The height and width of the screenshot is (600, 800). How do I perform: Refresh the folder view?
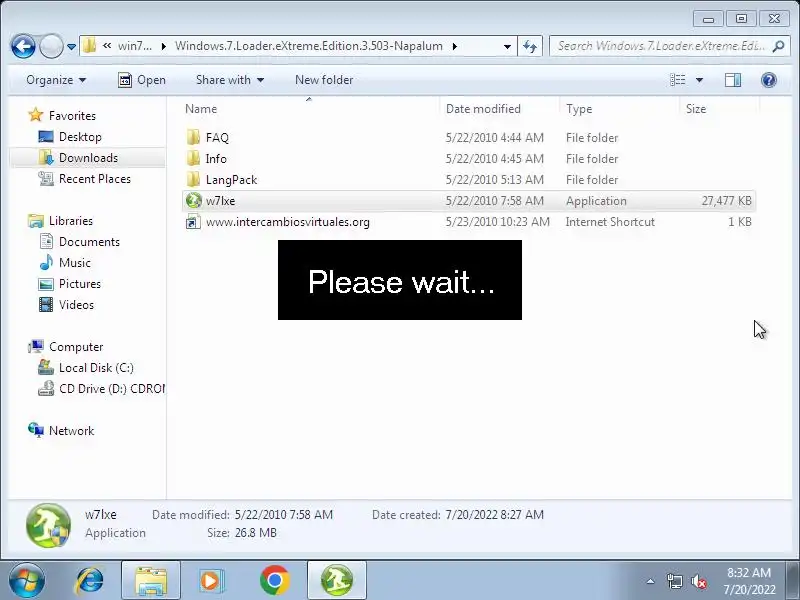pos(530,46)
